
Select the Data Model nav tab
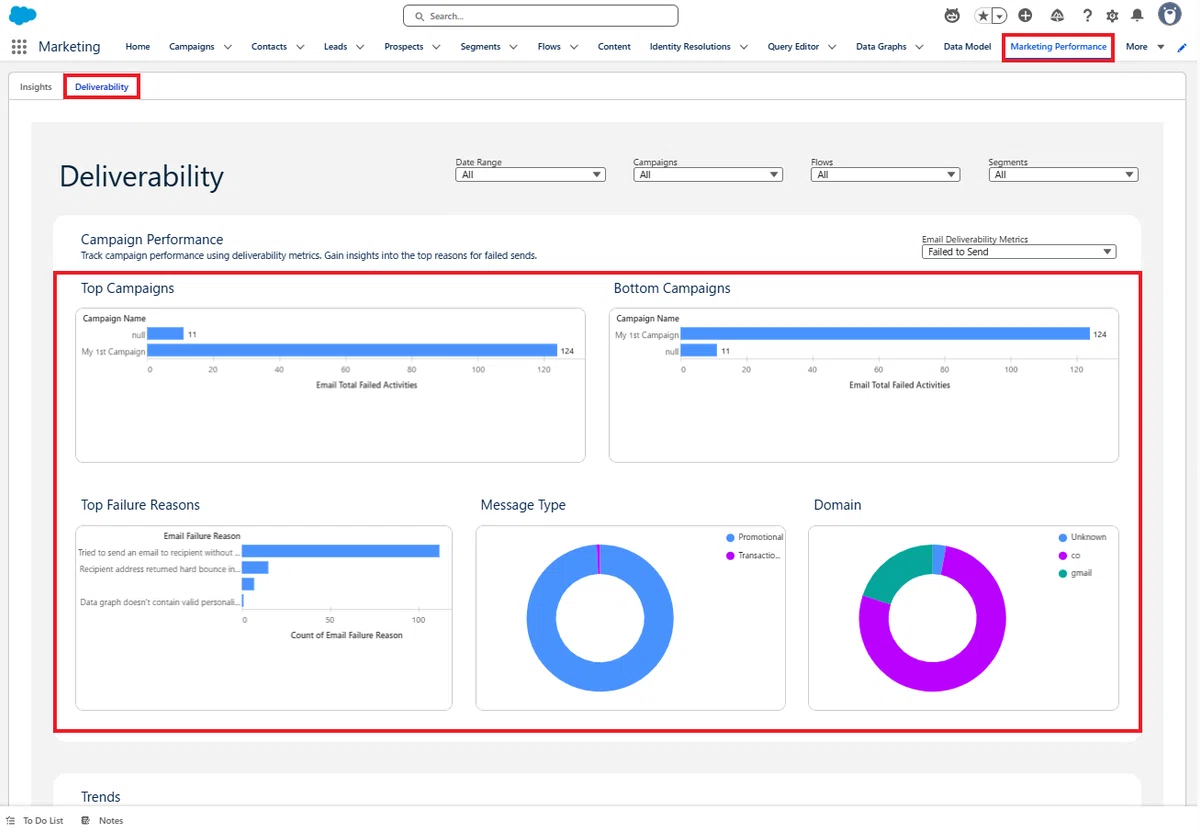(967, 47)
